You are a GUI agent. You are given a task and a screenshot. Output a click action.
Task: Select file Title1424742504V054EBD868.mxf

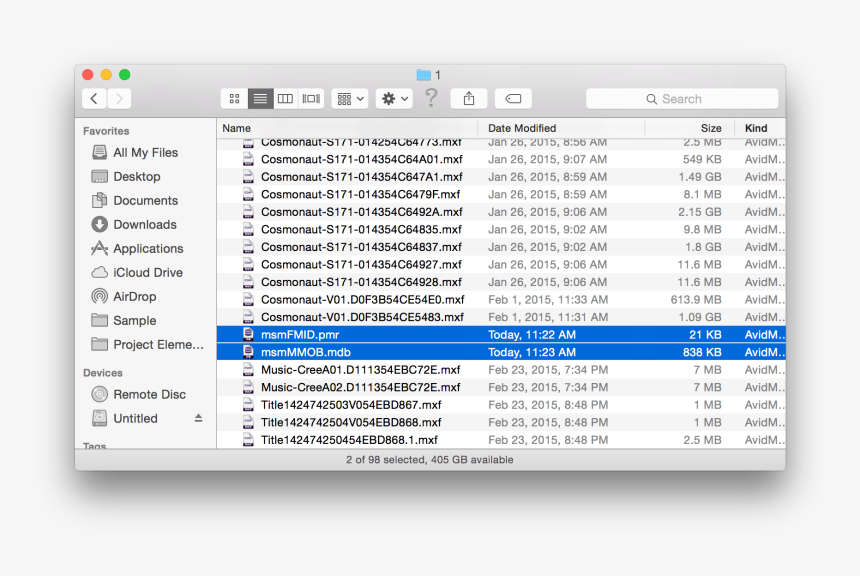pos(501,422)
